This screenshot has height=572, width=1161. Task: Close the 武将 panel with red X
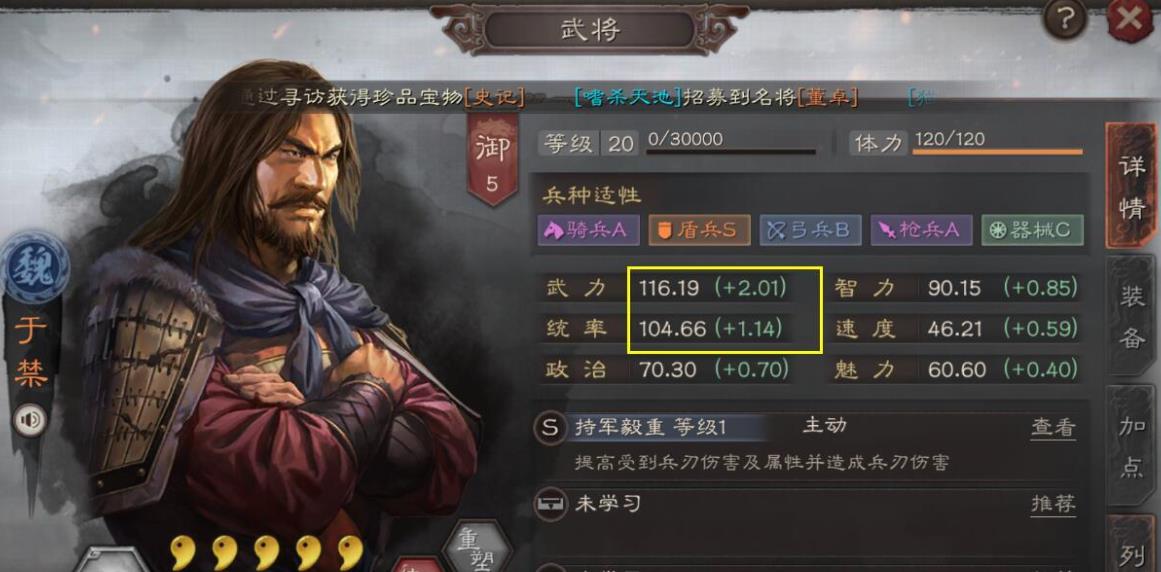[1131, 21]
